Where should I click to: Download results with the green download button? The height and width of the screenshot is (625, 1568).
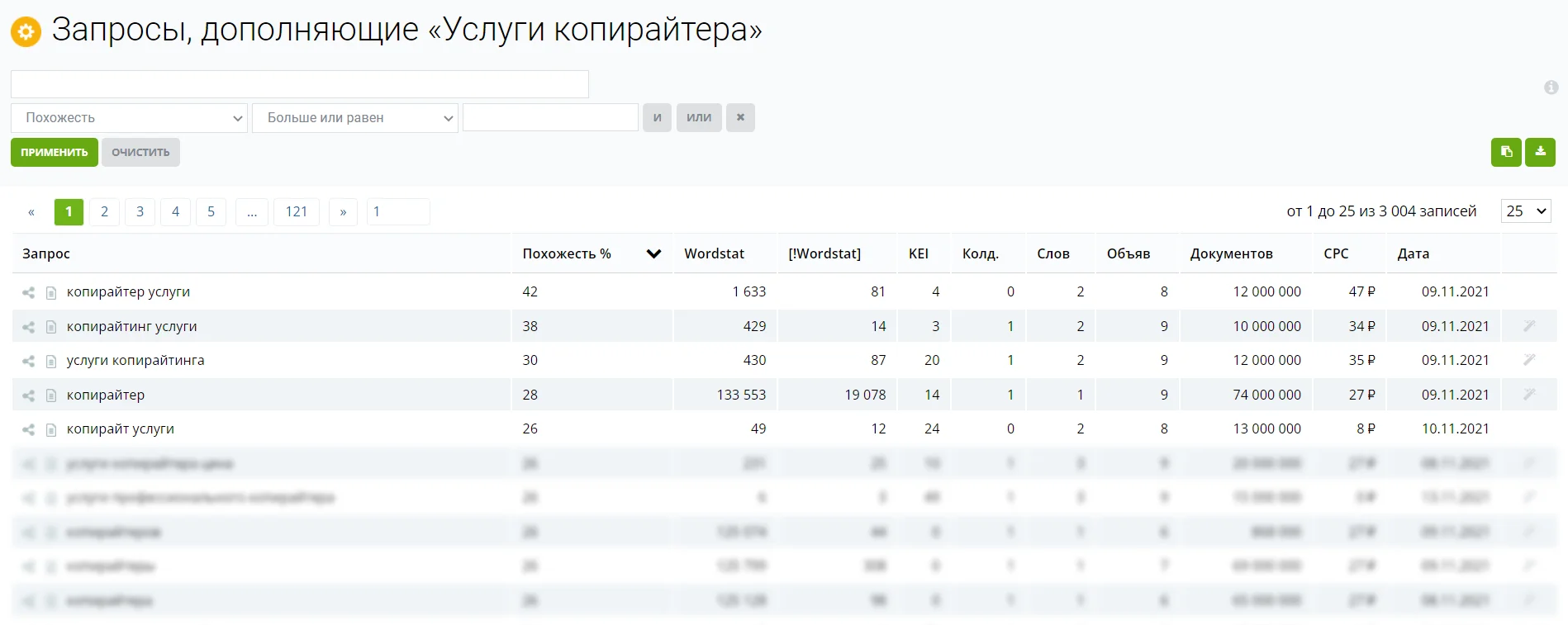(x=1540, y=152)
